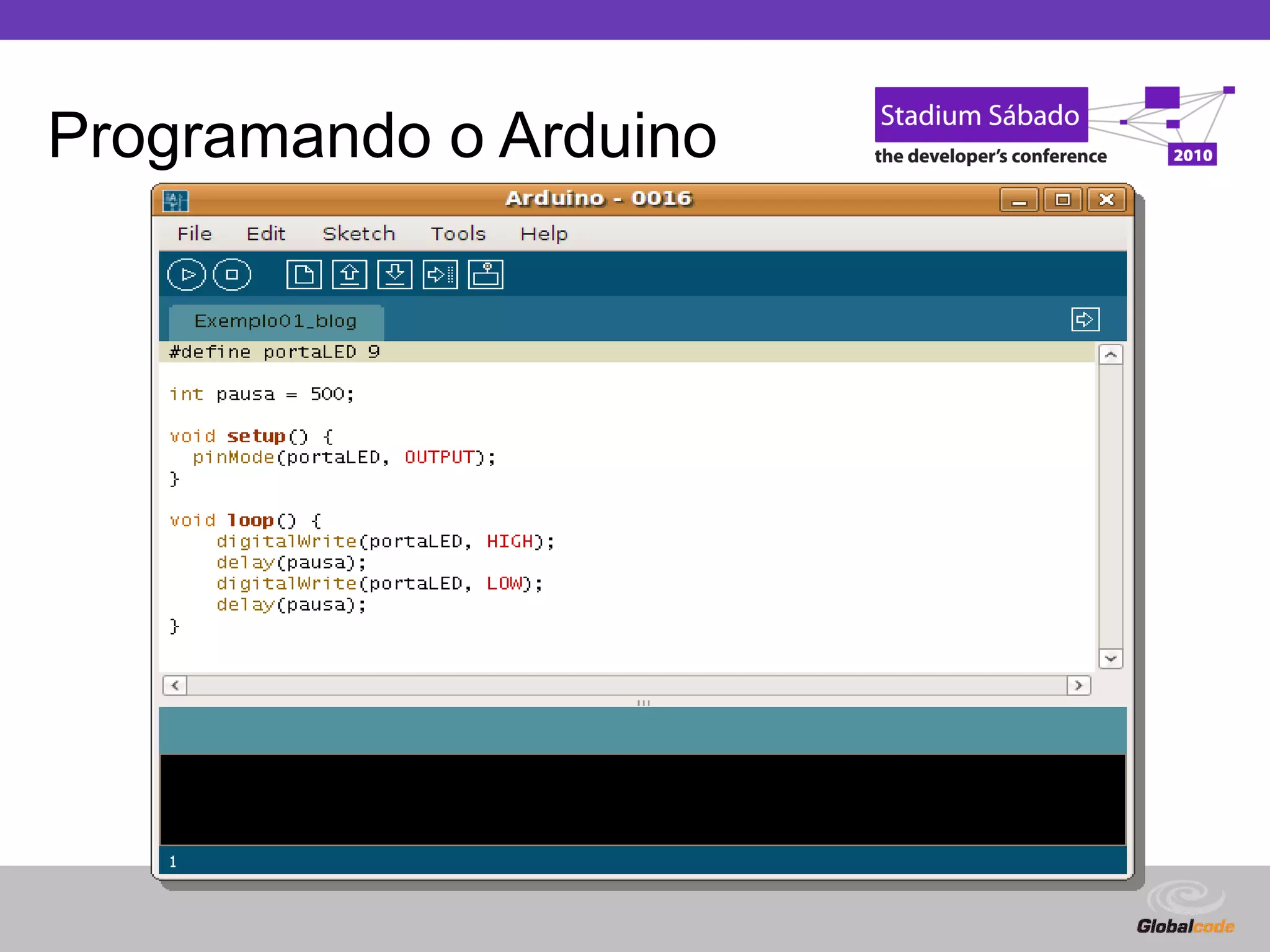
Task: Open the Sketch menu
Action: [358, 234]
